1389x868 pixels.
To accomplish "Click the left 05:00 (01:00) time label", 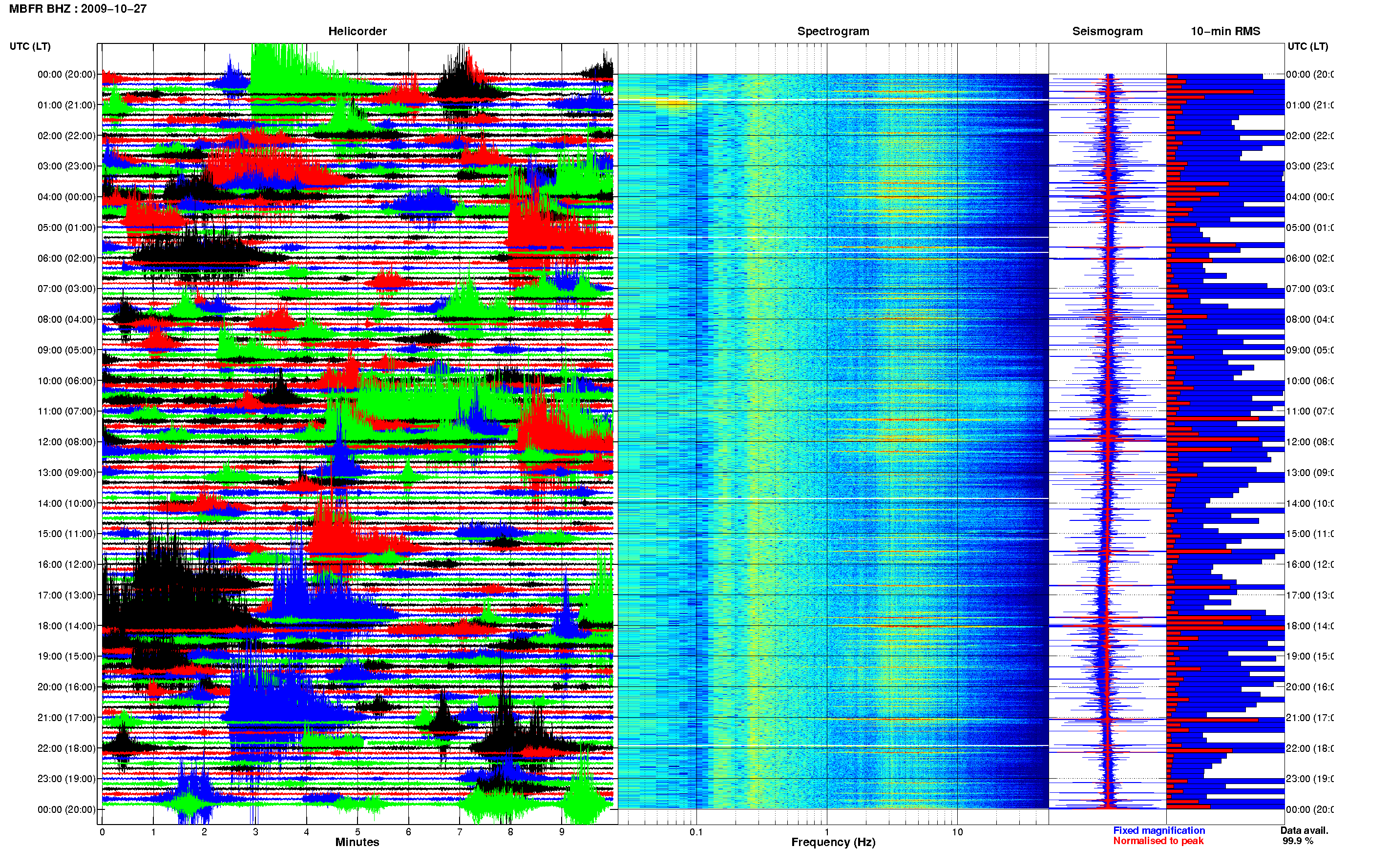I will [66, 227].
